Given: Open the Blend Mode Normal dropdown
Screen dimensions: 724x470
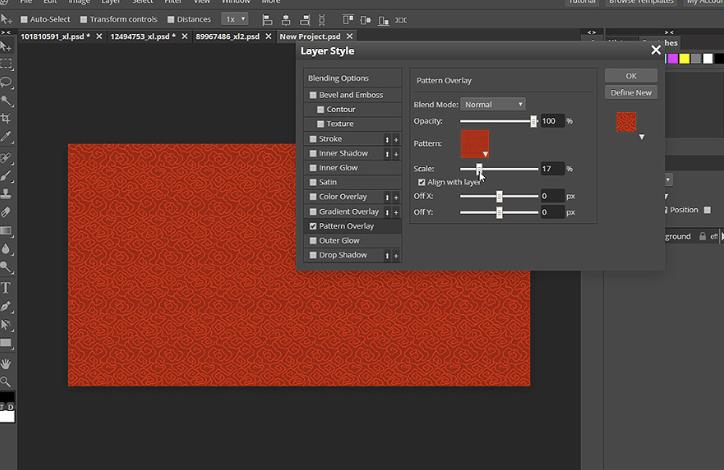Looking at the screenshot, I should [493, 104].
